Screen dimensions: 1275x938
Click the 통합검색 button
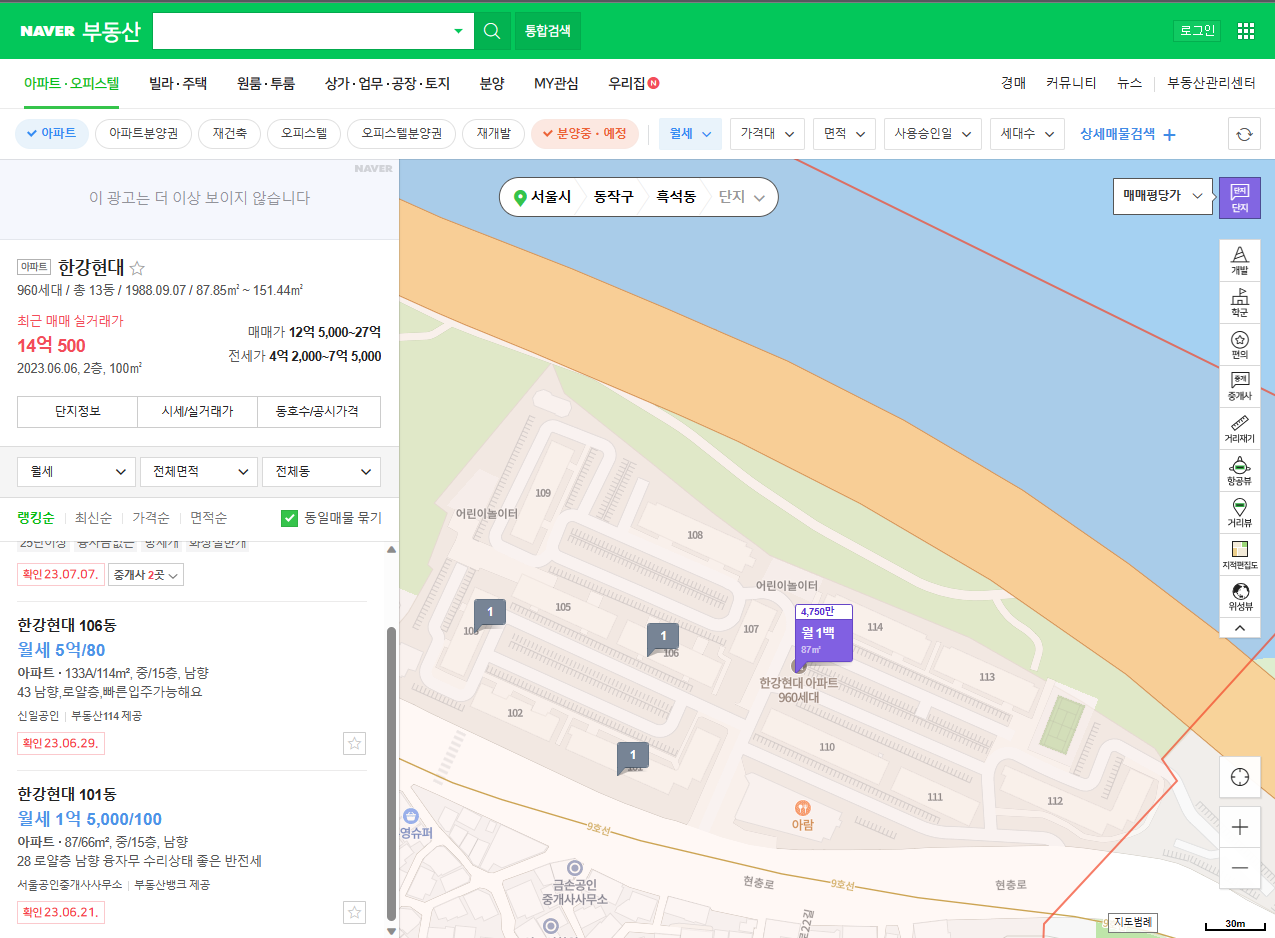[547, 31]
